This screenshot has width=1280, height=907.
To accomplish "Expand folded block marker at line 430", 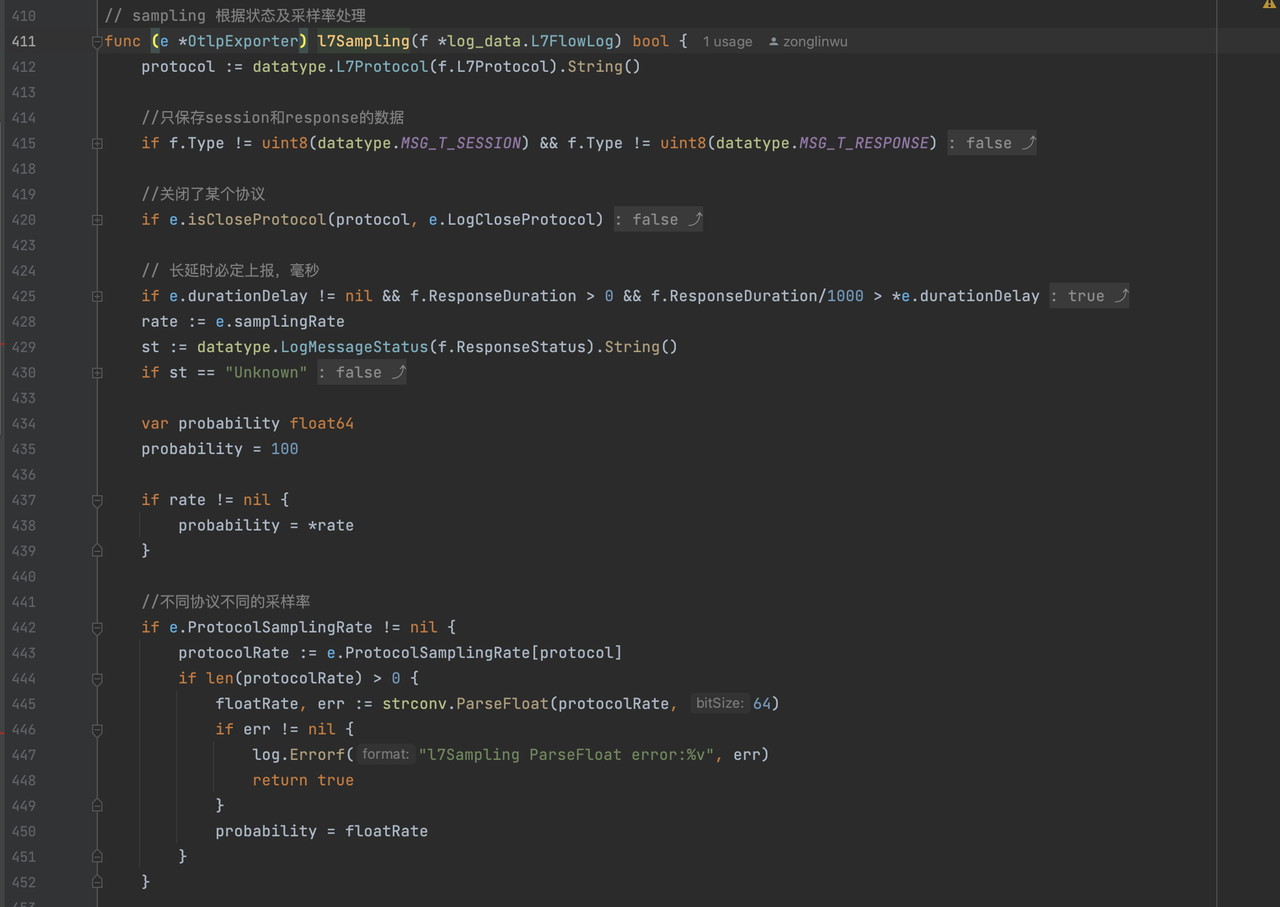I will [x=97, y=373].
